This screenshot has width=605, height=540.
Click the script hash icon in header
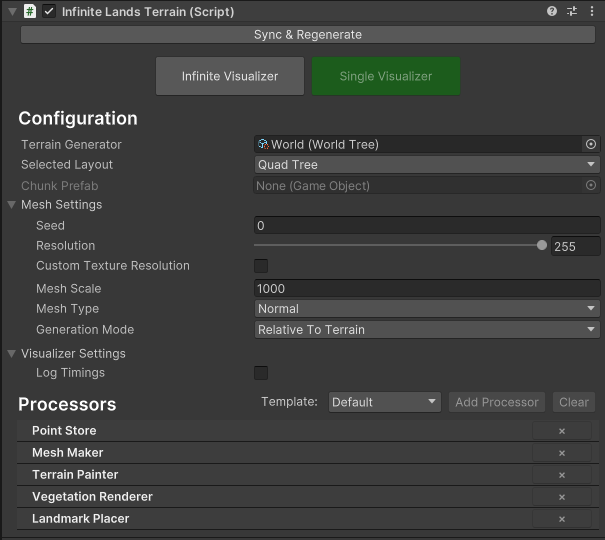(30, 11)
